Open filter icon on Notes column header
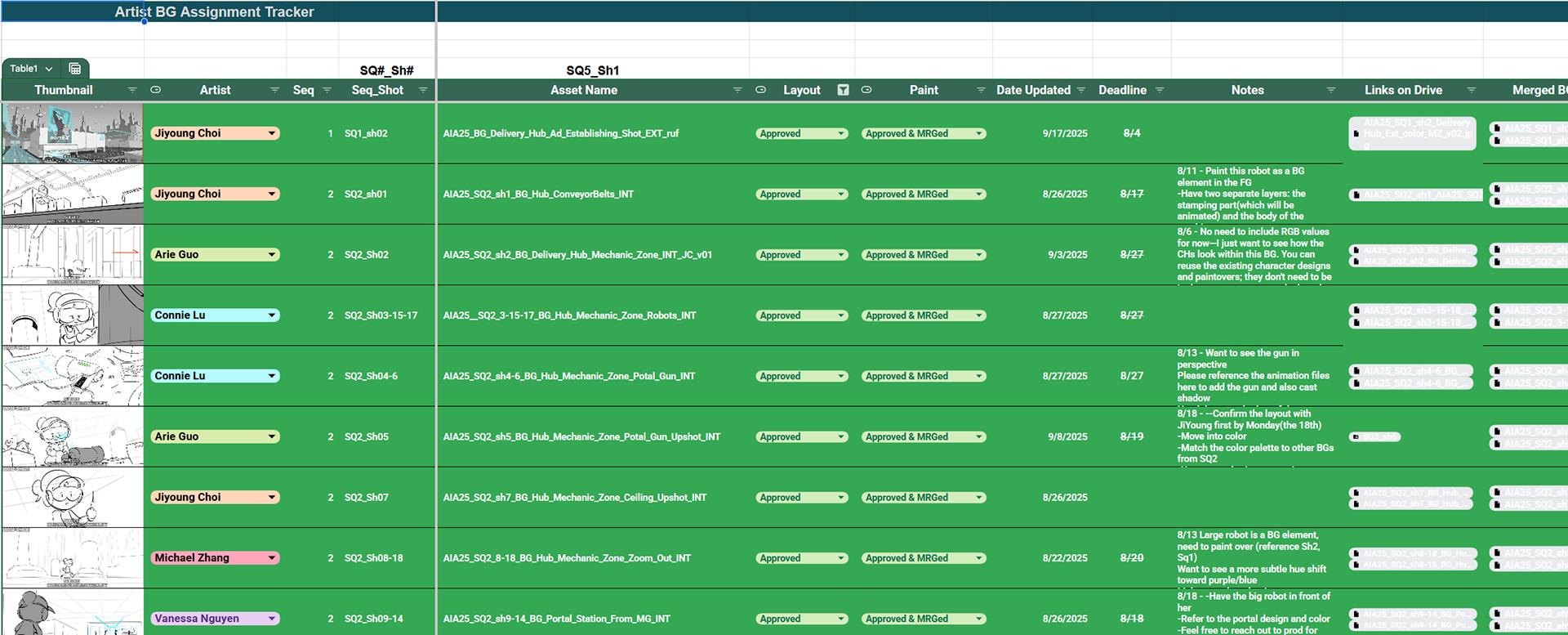Viewport: 1568px width, 635px height. (1331, 90)
